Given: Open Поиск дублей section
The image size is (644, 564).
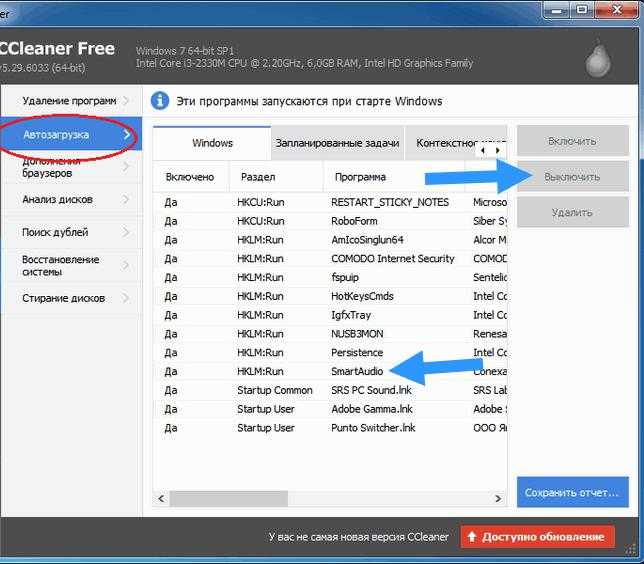Looking at the screenshot, I should pos(71,233).
